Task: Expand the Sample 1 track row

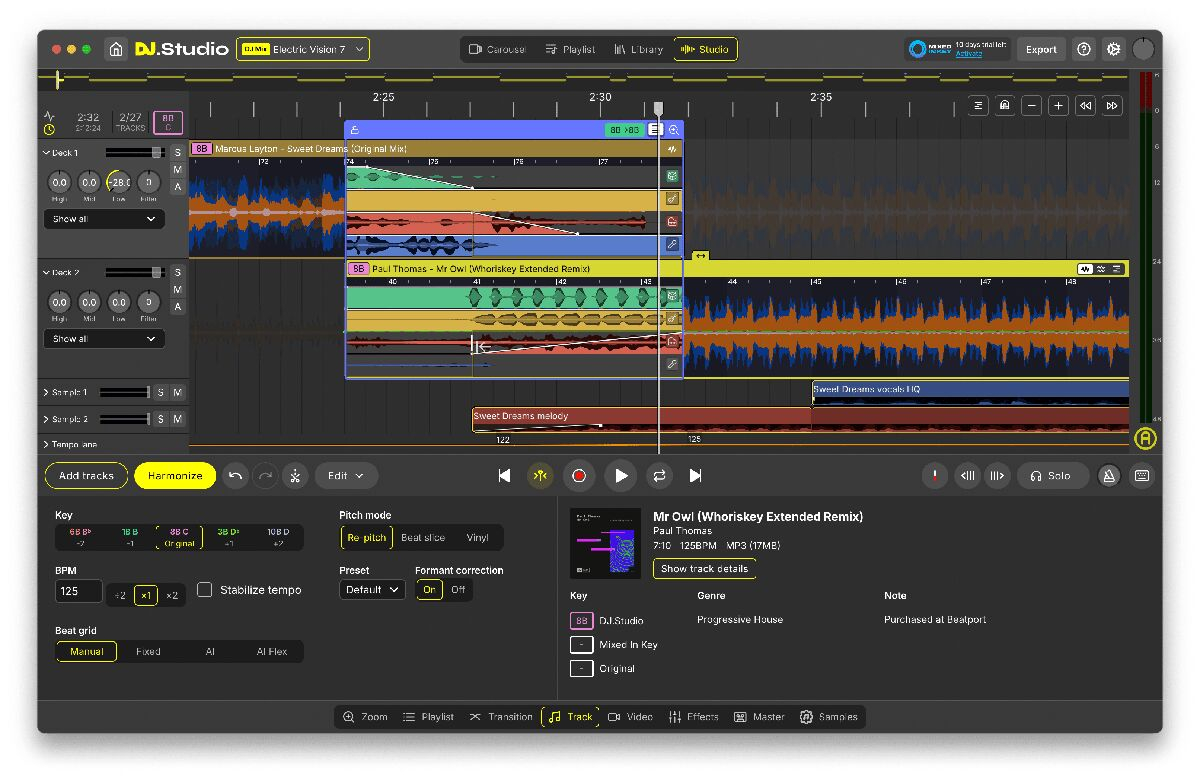Action: pos(47,392)
